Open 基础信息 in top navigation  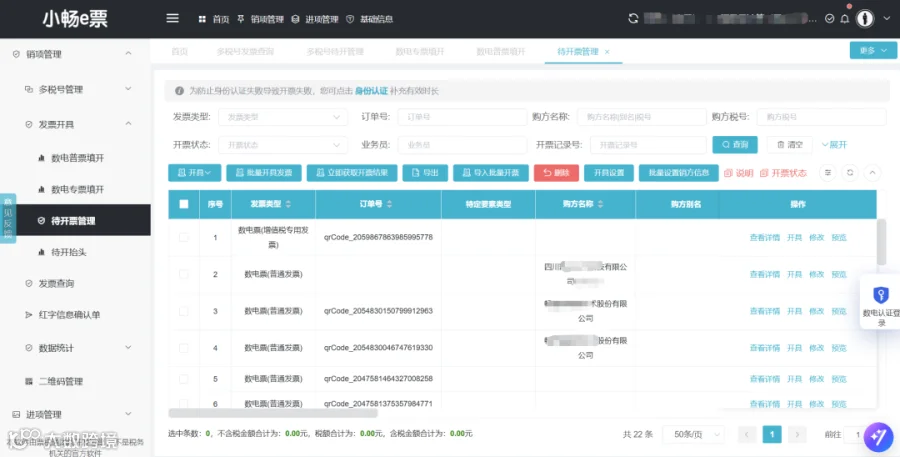point(370,19)
